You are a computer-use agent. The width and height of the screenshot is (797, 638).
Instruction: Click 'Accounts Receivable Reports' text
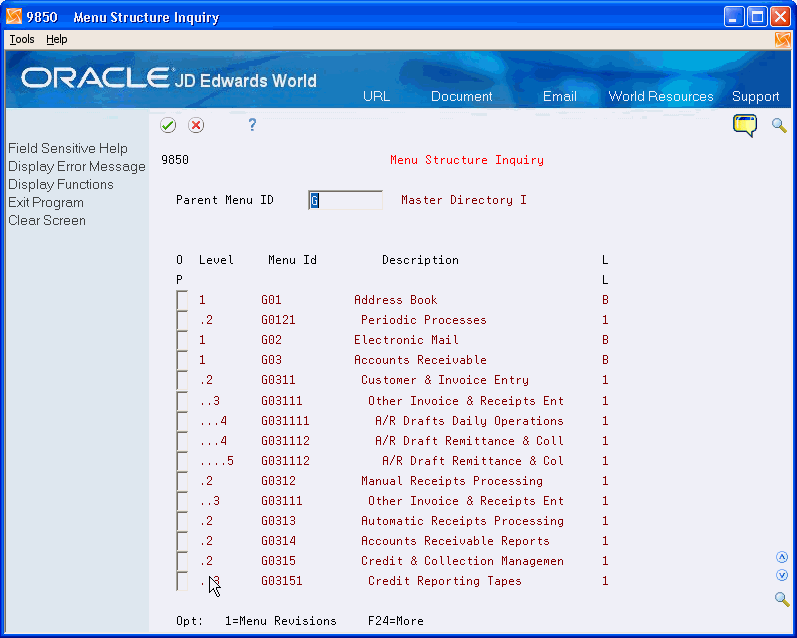pyautogui.click(x=455, y=541)
